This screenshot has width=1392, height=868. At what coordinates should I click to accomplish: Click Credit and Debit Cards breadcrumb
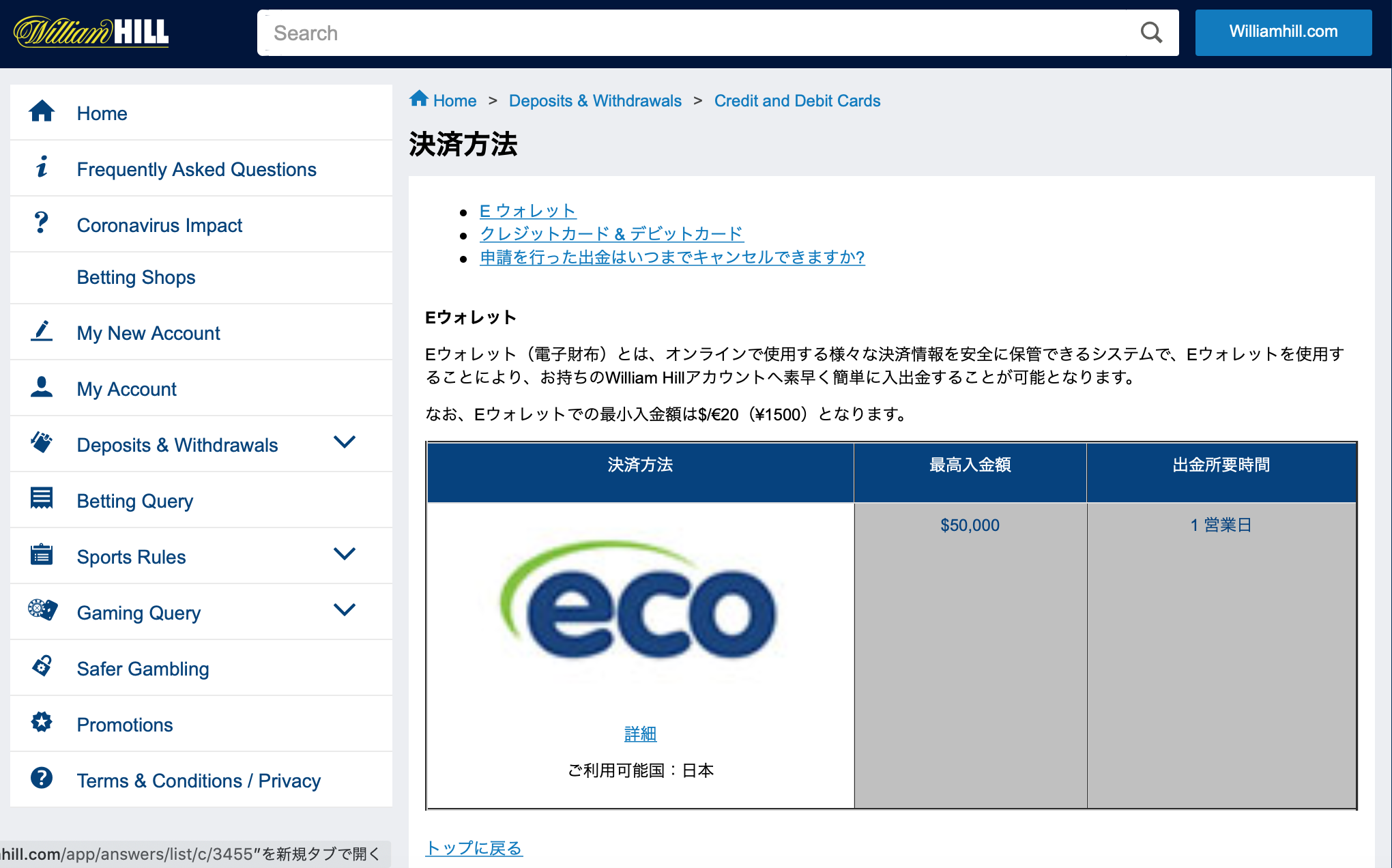click(797, 101)
